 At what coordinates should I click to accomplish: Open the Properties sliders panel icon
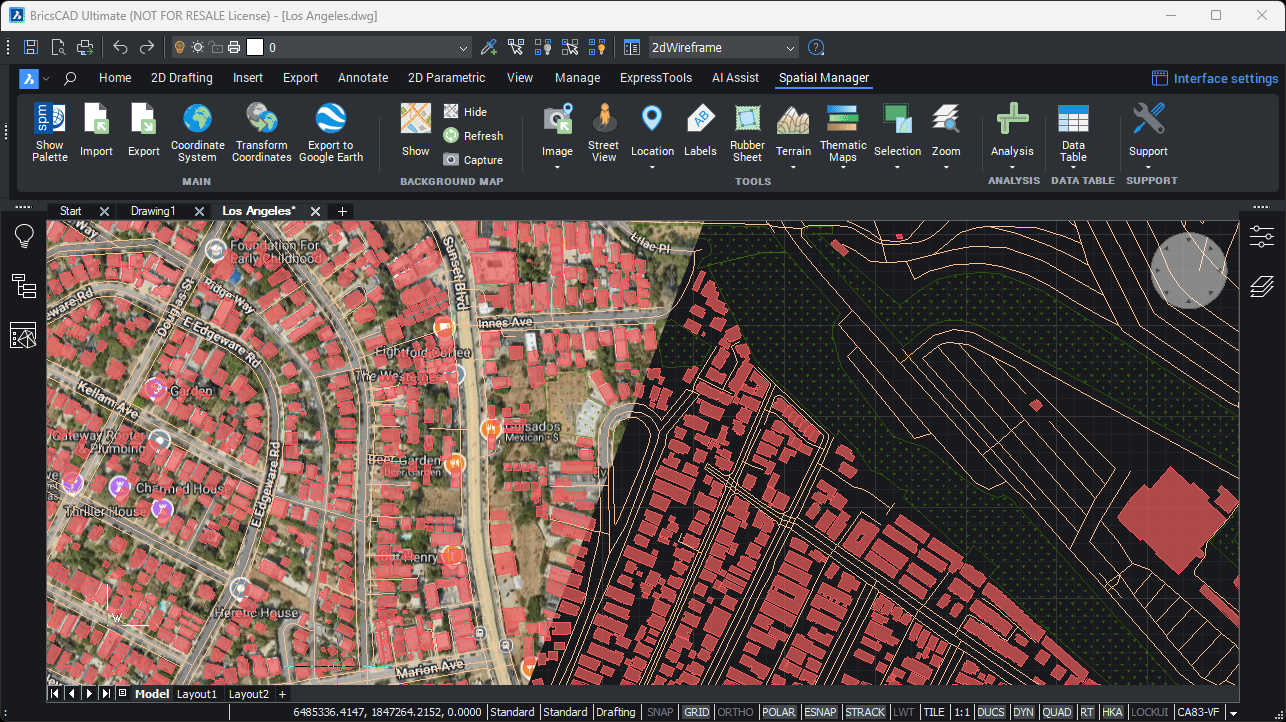[x=1262, y=236]
